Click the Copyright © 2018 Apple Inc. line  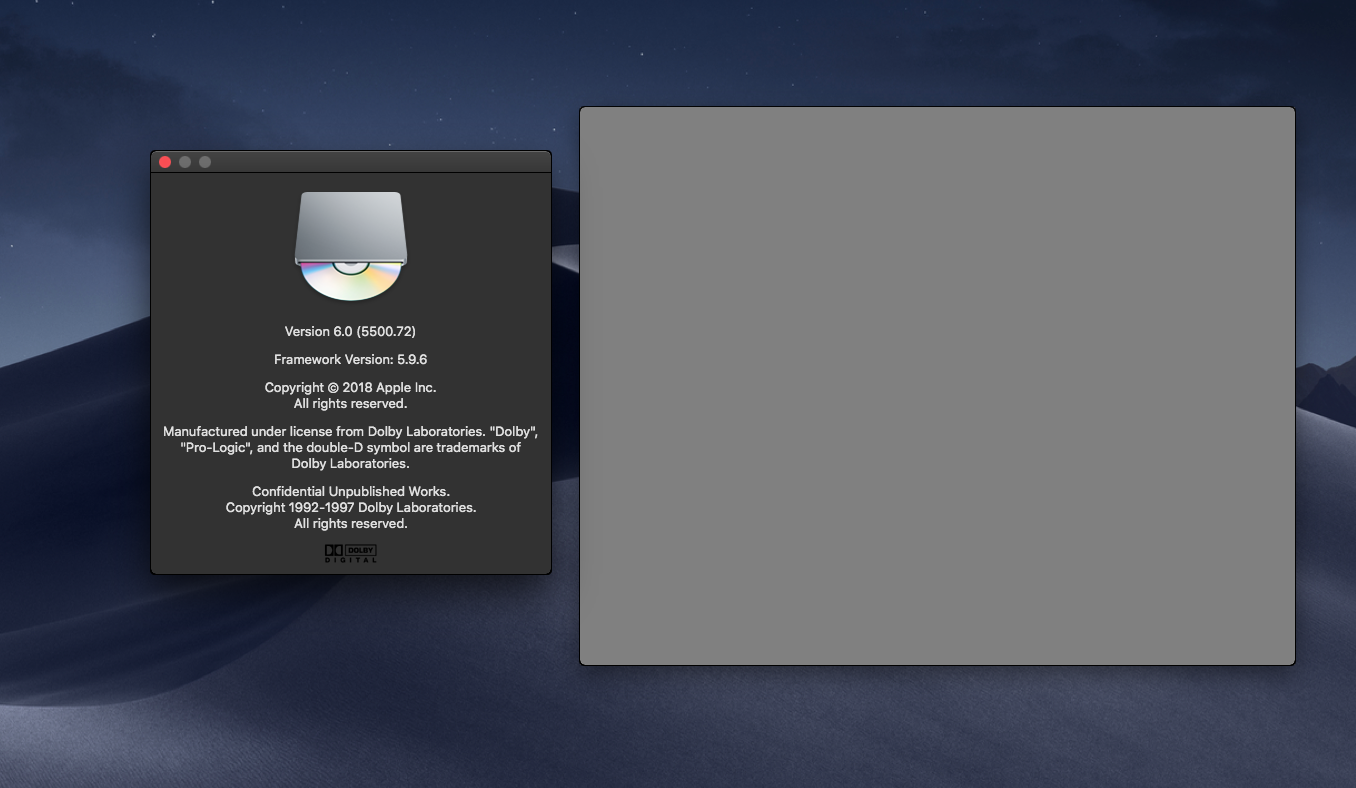(350, 387)
